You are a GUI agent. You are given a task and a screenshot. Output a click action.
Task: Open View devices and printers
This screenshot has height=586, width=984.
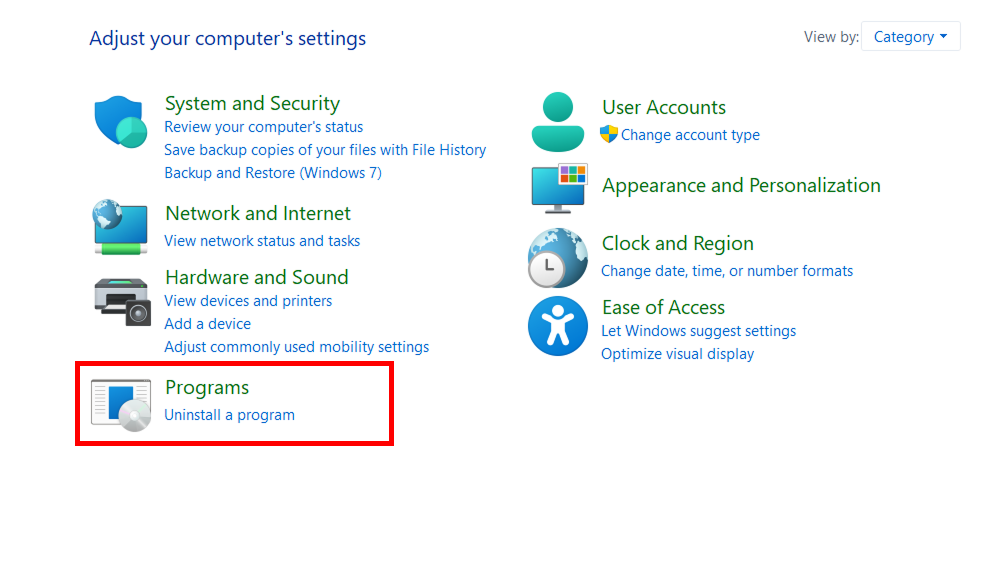247,301
